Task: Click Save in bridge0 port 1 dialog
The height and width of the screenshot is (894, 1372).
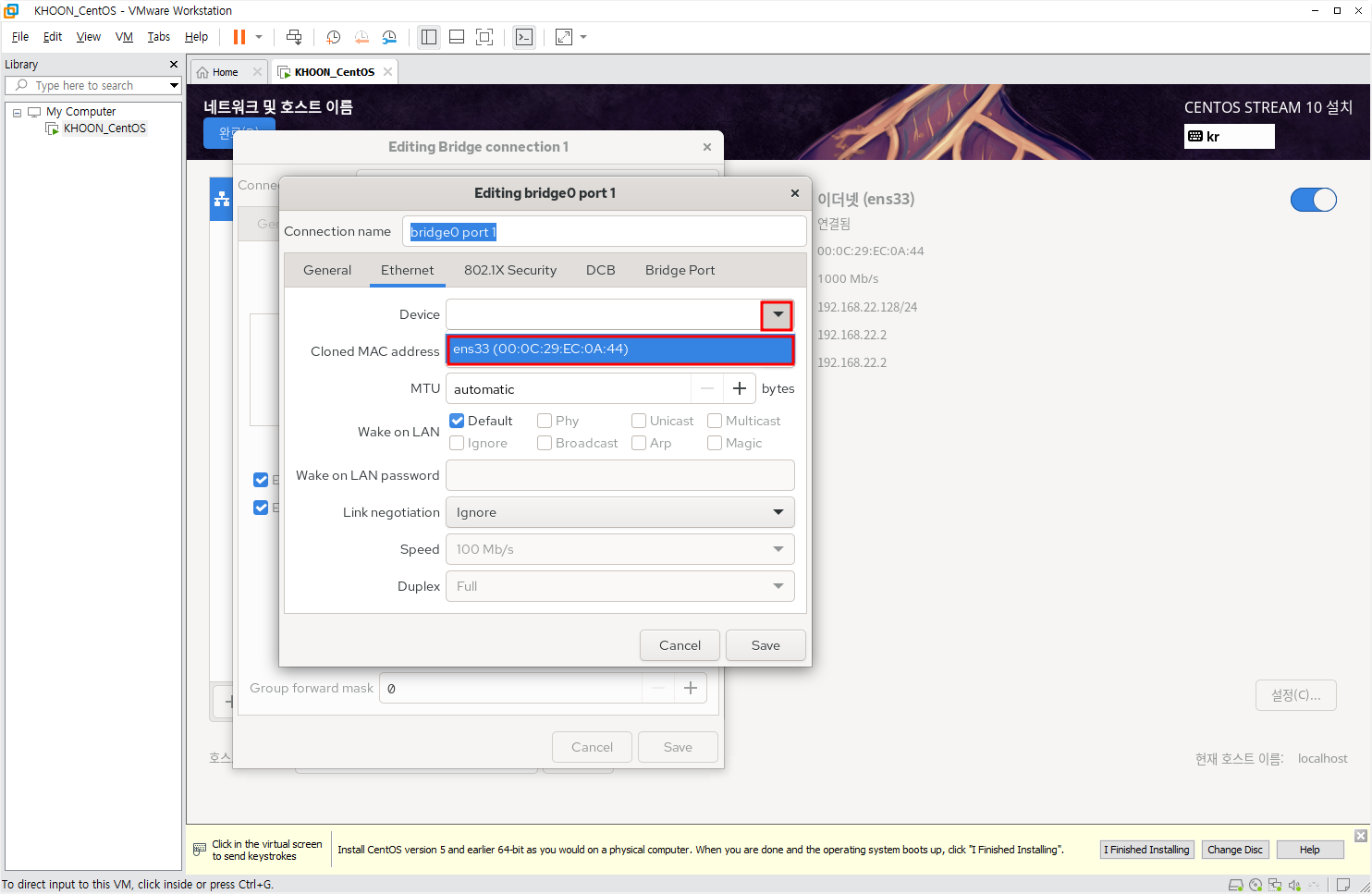Action: [766, 645]
